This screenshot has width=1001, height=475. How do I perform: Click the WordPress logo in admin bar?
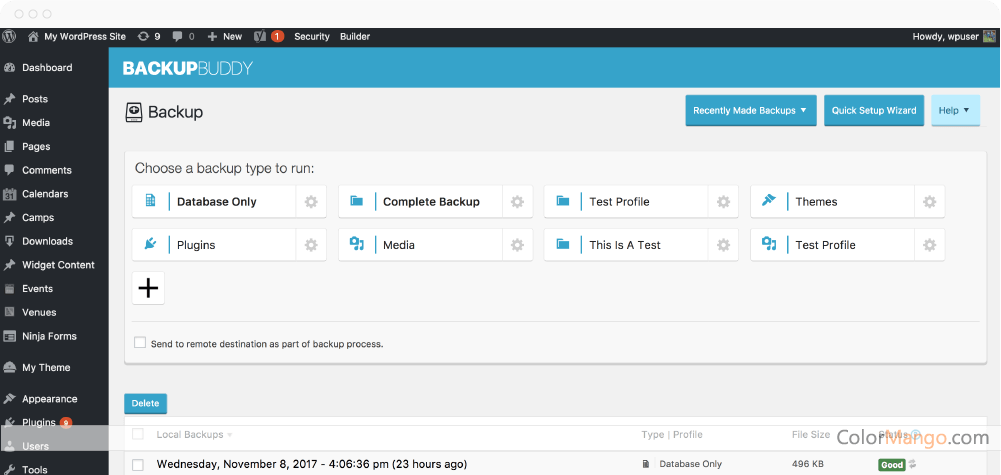10,36
